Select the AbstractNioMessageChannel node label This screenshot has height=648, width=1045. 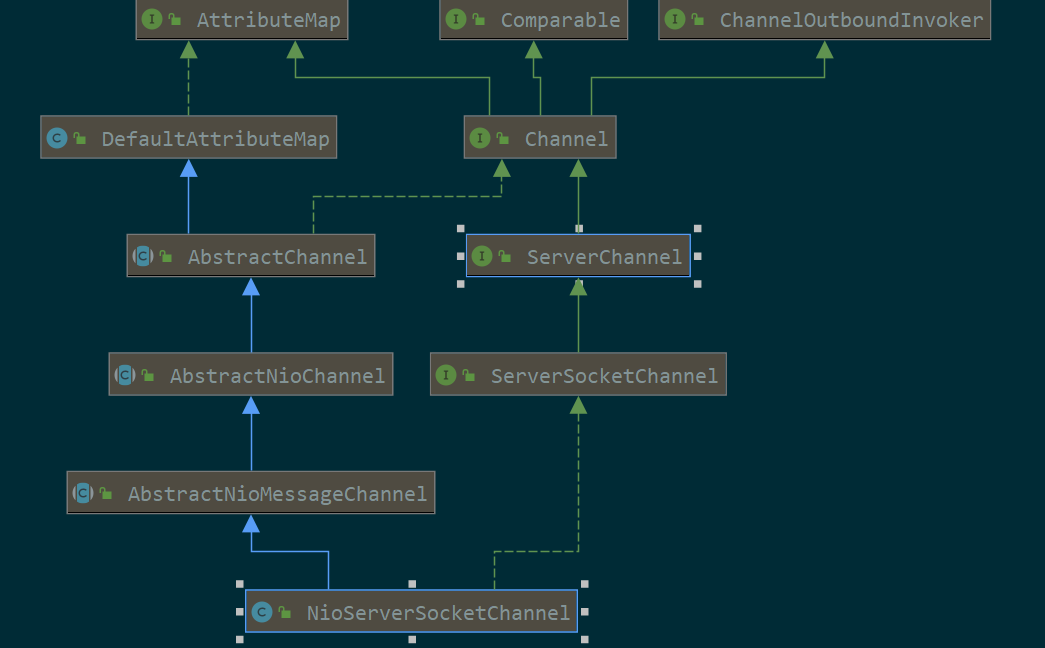(x=277, y=494)
